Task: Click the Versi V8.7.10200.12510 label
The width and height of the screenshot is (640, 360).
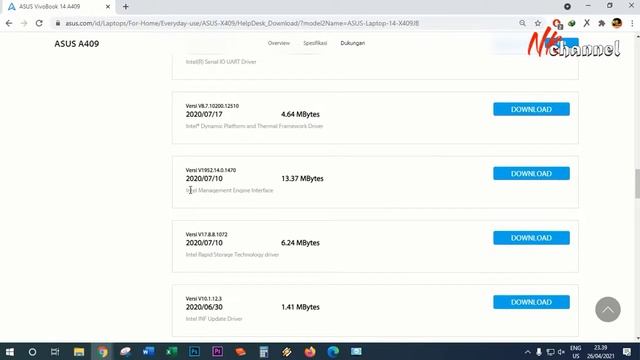Action: pyautogui.click(x=212, y=106)
